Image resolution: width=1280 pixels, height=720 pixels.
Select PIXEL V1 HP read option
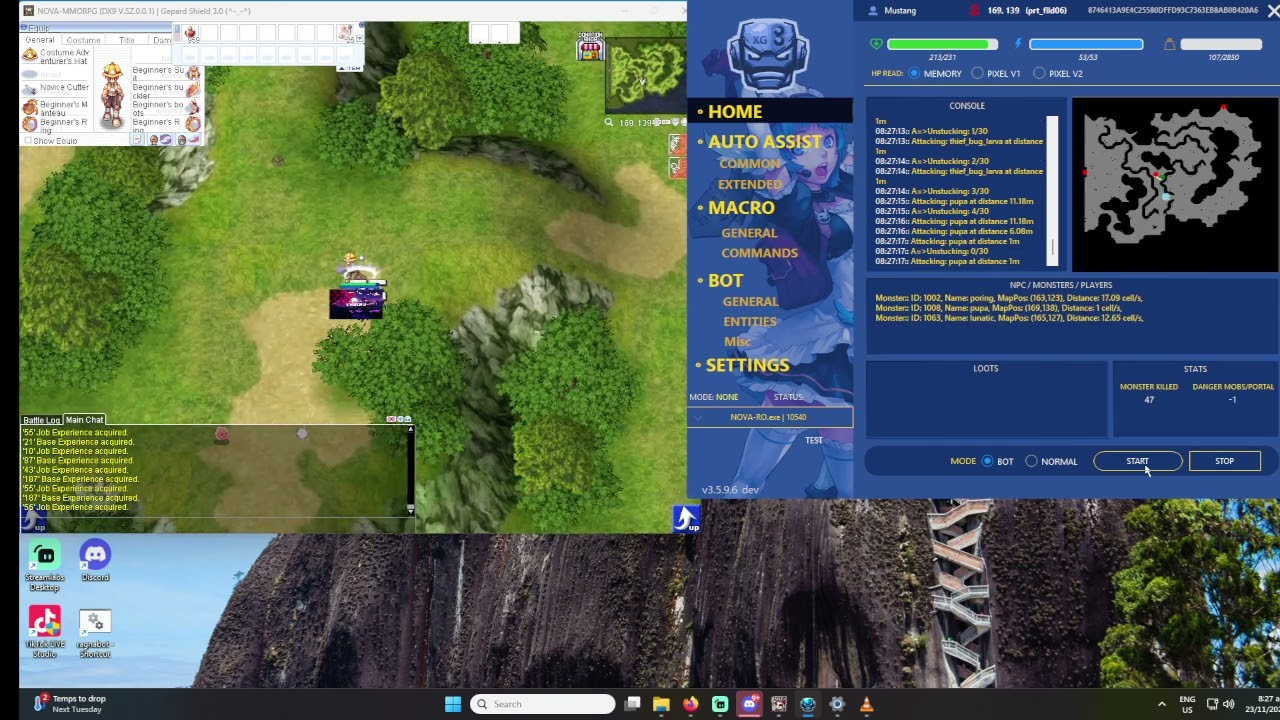point(978,73)
